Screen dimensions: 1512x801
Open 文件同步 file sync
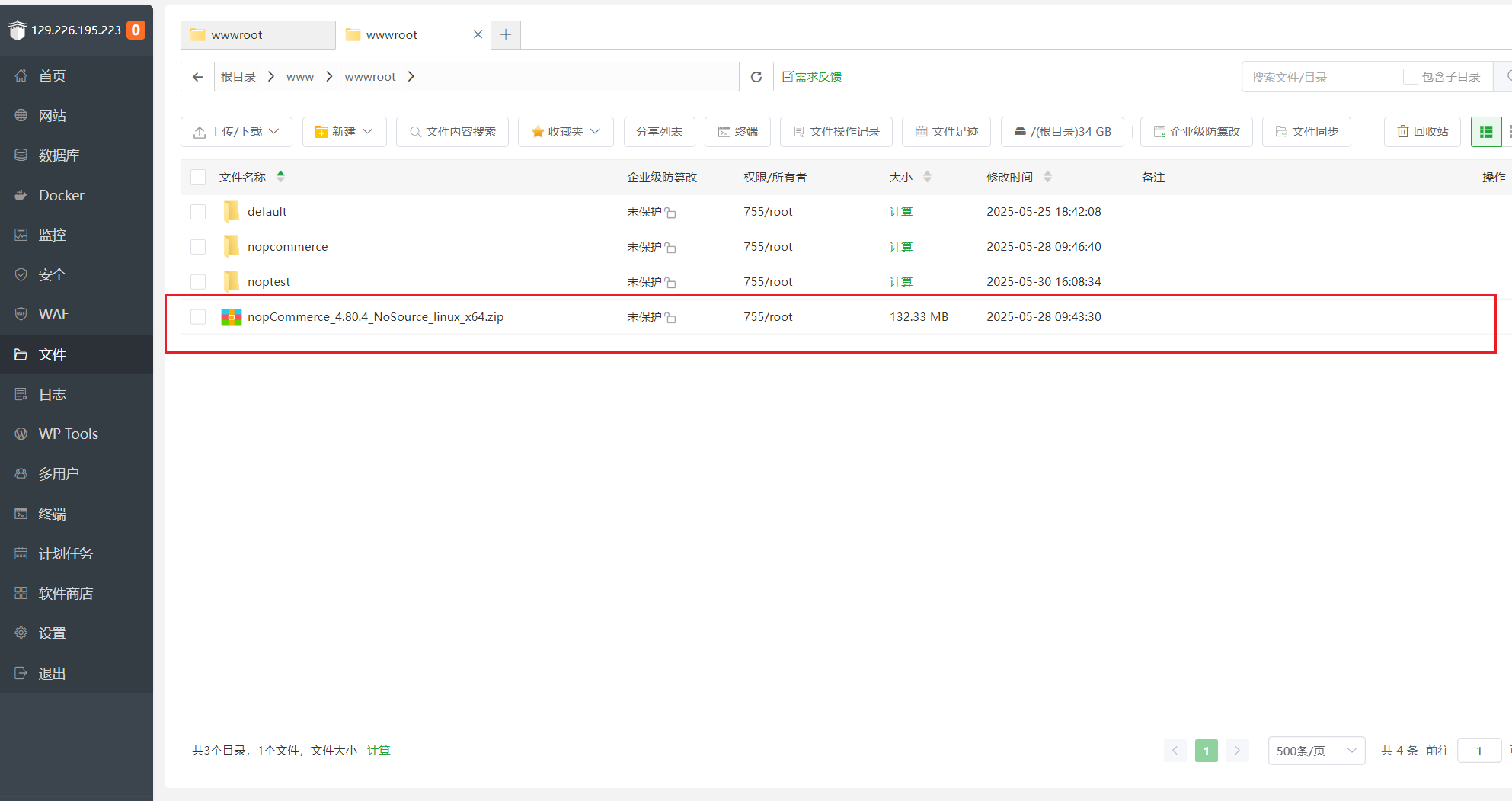(1306, 132)
